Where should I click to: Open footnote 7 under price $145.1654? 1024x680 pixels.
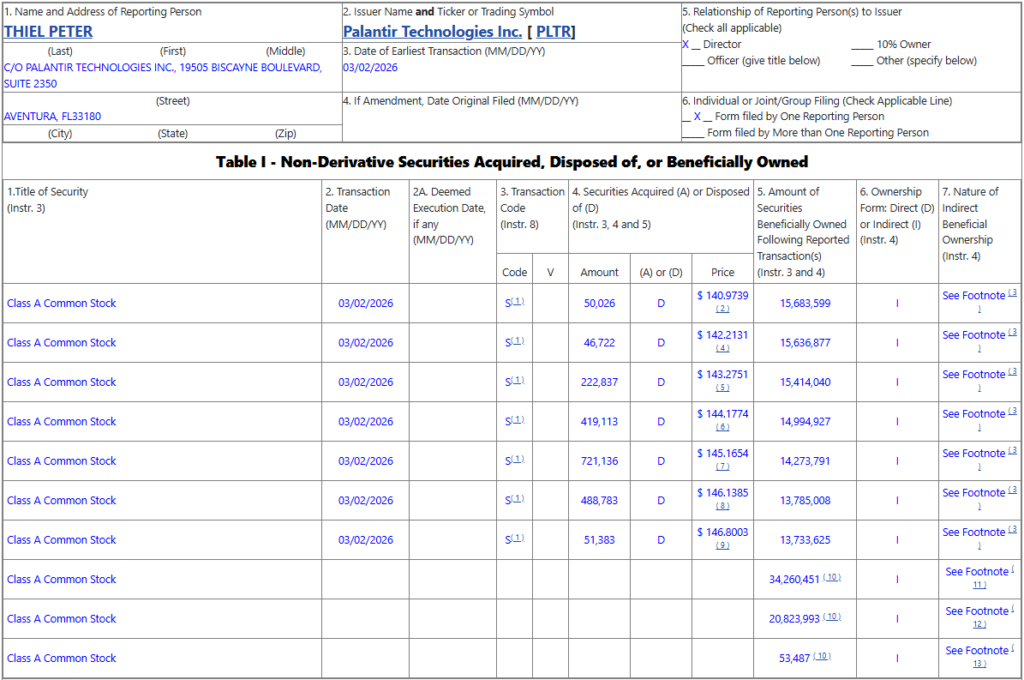(722, 467)
